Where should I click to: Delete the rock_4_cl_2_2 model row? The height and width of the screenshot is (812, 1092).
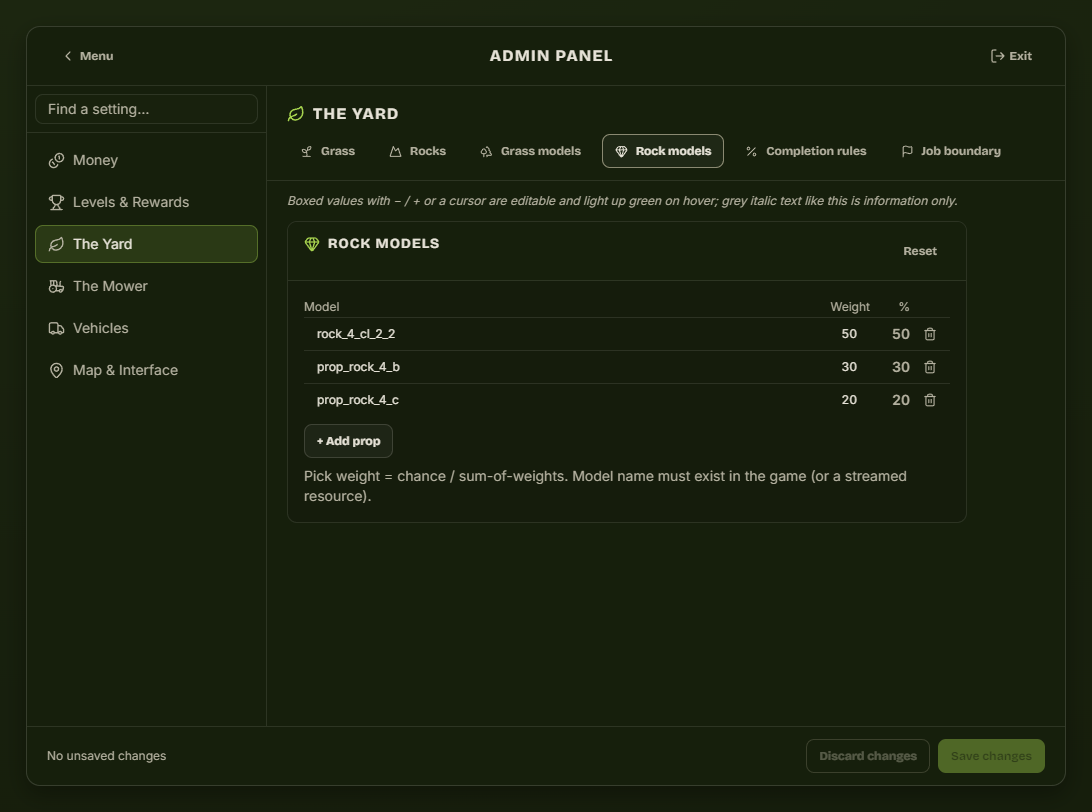[930, 334]
